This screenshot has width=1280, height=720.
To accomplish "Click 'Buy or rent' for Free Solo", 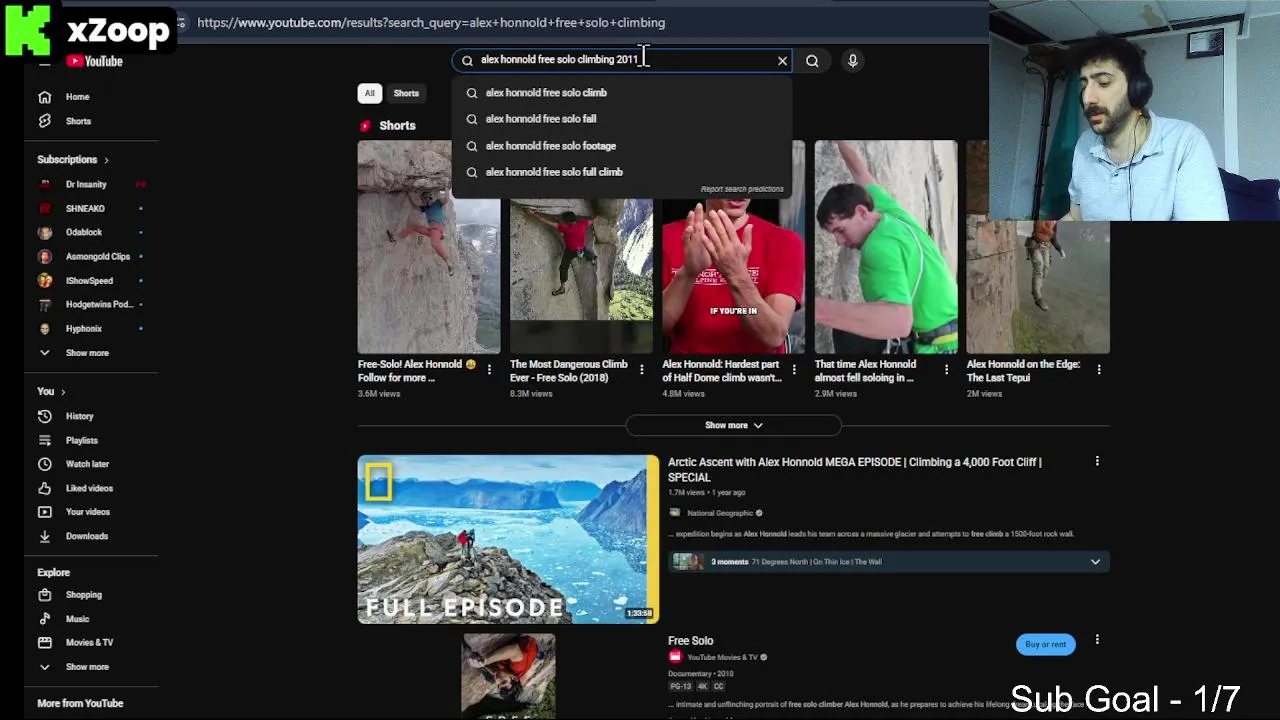I will (x=1045, y=645).
